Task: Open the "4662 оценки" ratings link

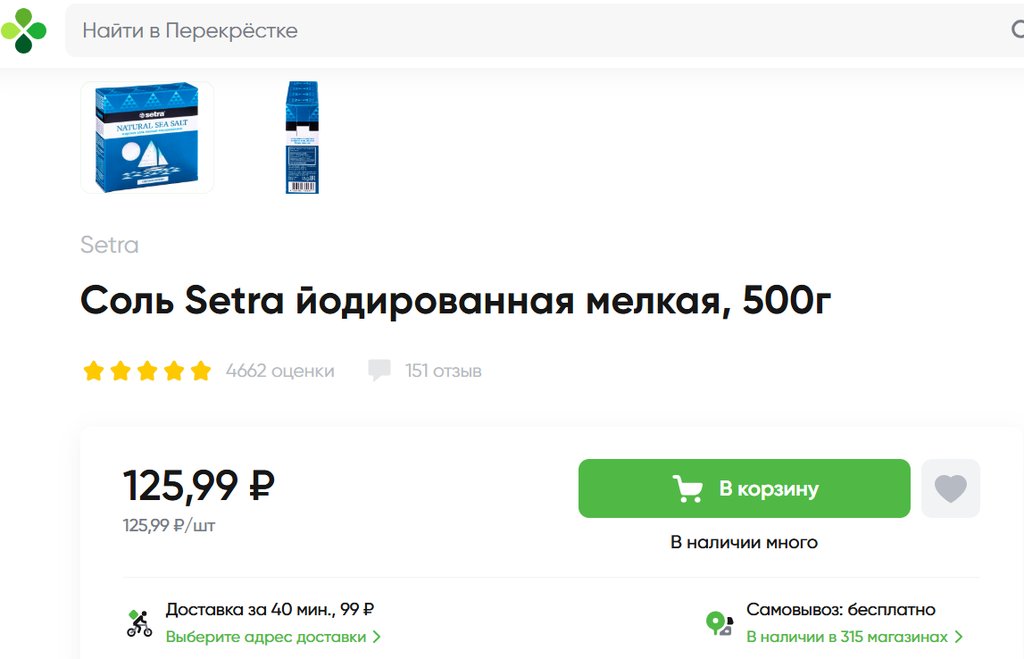Action: 280,371
